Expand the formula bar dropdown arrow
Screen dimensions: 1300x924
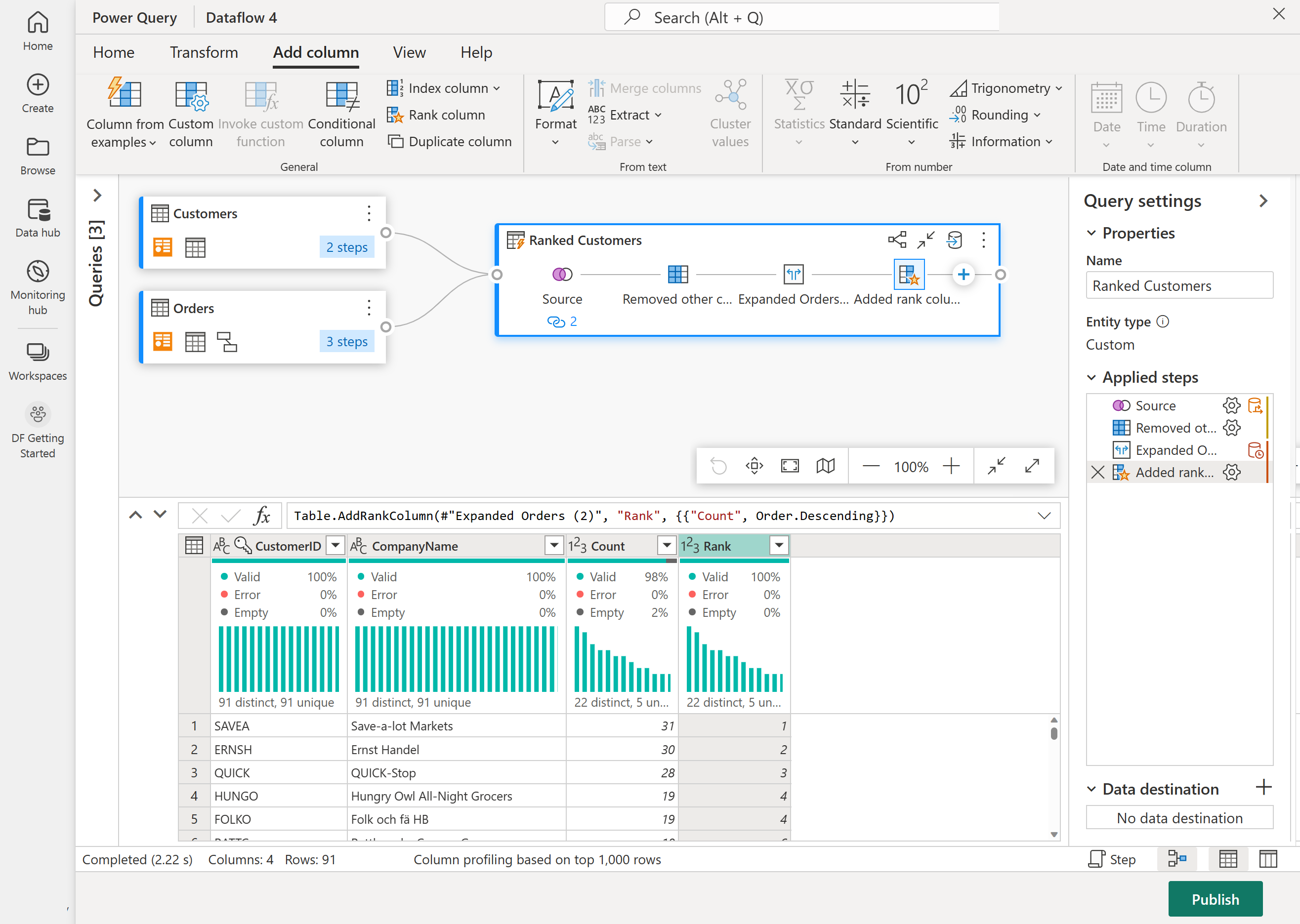point(1044,516)
